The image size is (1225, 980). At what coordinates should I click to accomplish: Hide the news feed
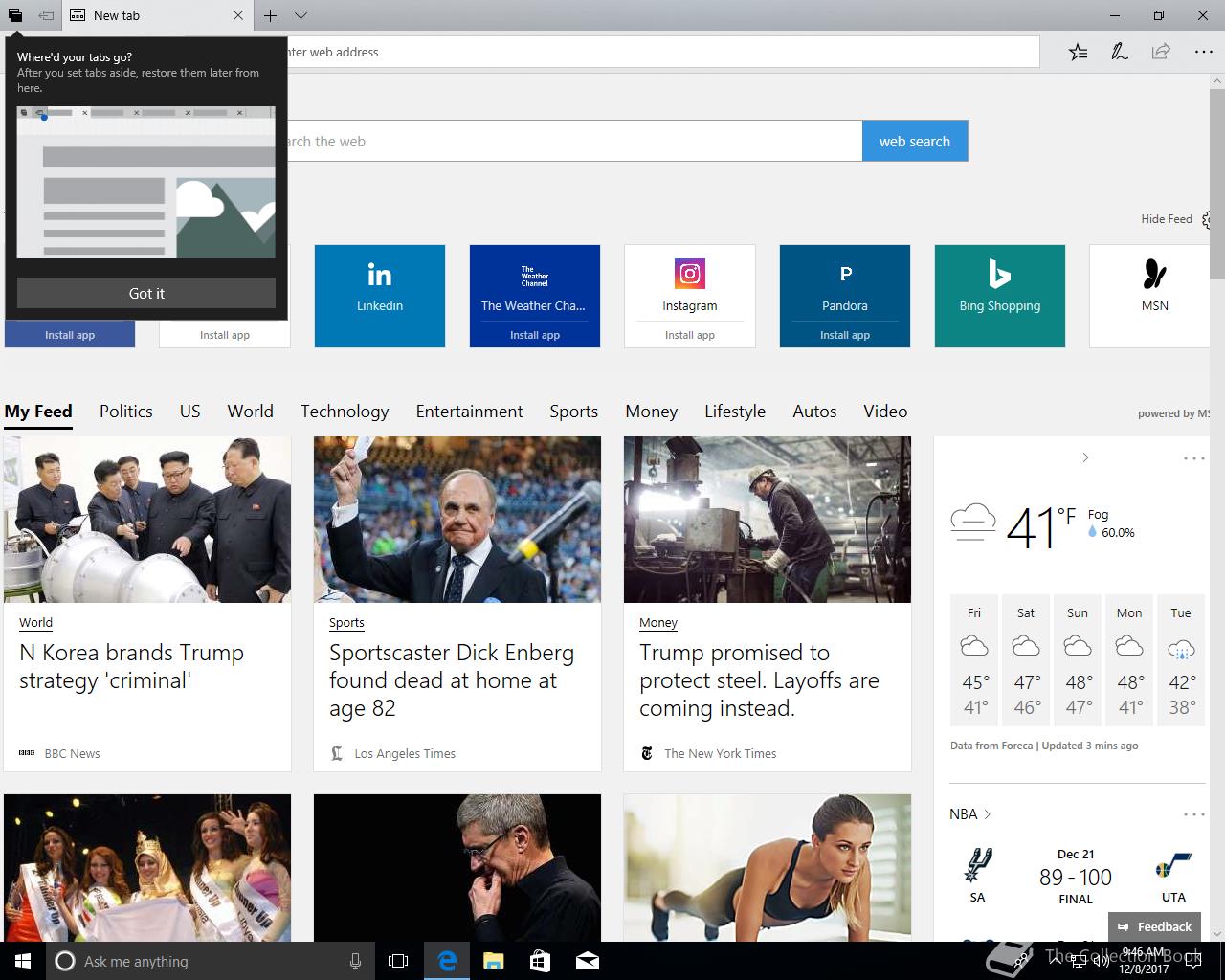1166,219
